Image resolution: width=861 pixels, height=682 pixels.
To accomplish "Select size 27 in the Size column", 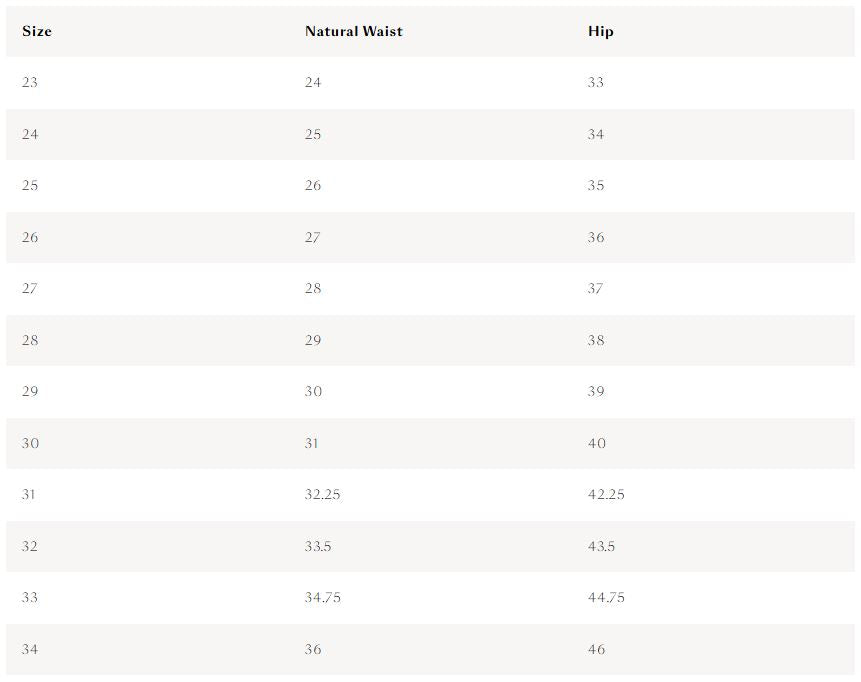I will click(x=30, y=288).
